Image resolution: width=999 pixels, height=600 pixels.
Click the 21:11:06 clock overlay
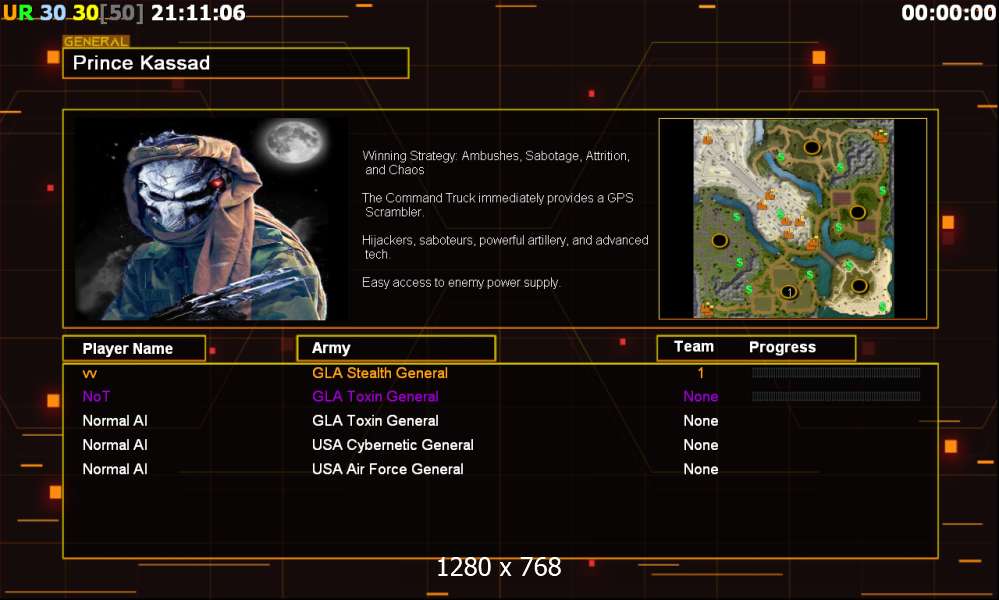tap(198, 13)
